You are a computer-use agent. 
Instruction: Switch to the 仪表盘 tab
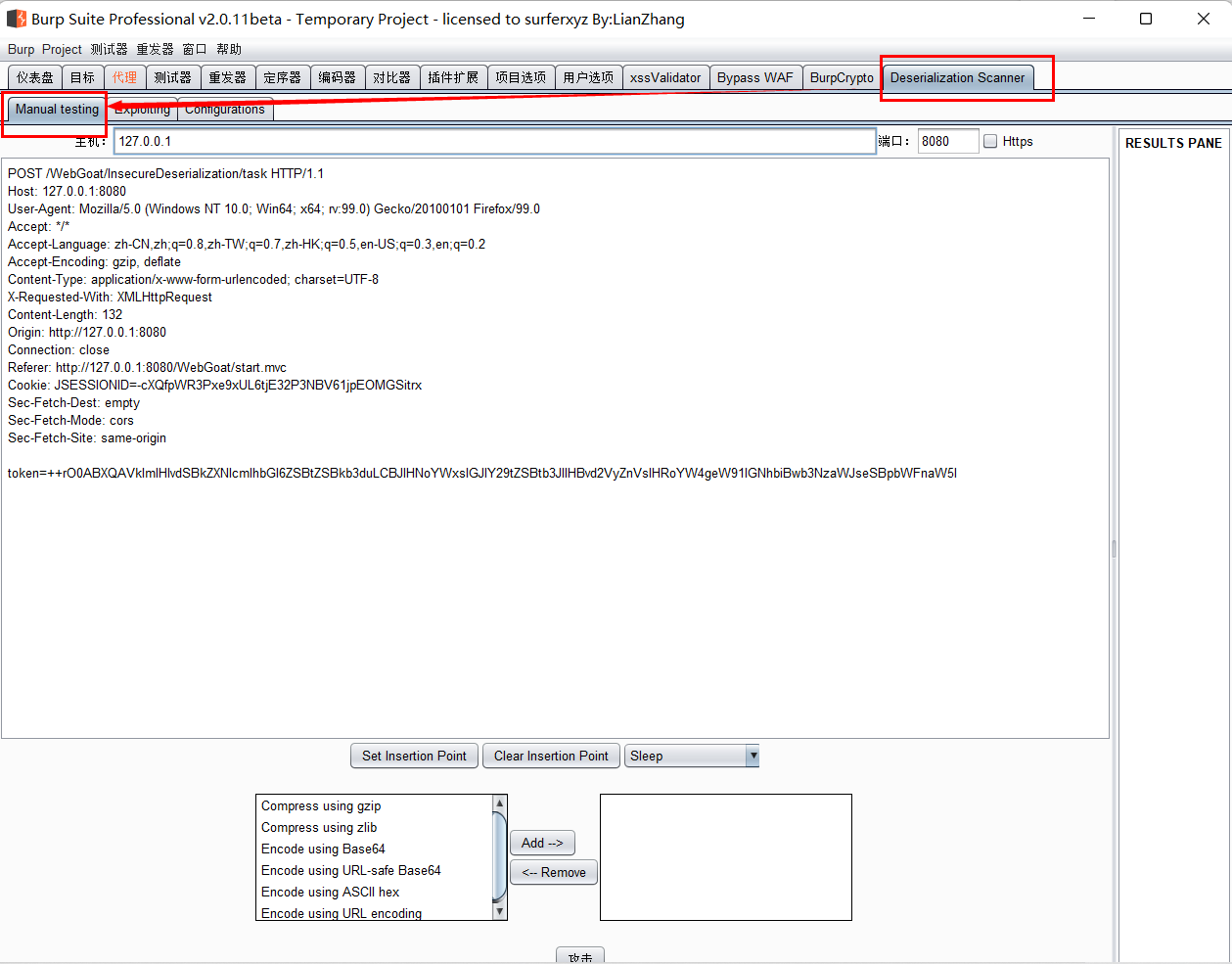[x=35, y=77]
